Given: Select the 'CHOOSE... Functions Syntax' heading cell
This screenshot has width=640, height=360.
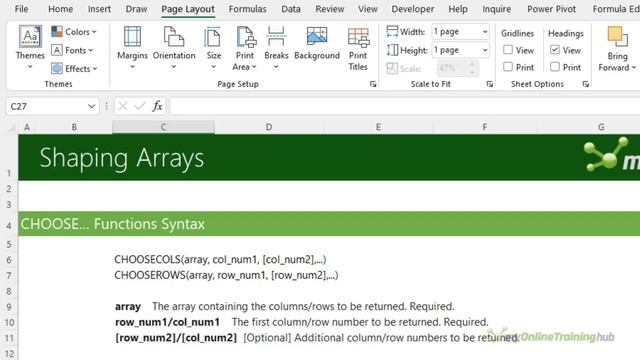Looking at the screenshot, I should [x=113, y=224].
